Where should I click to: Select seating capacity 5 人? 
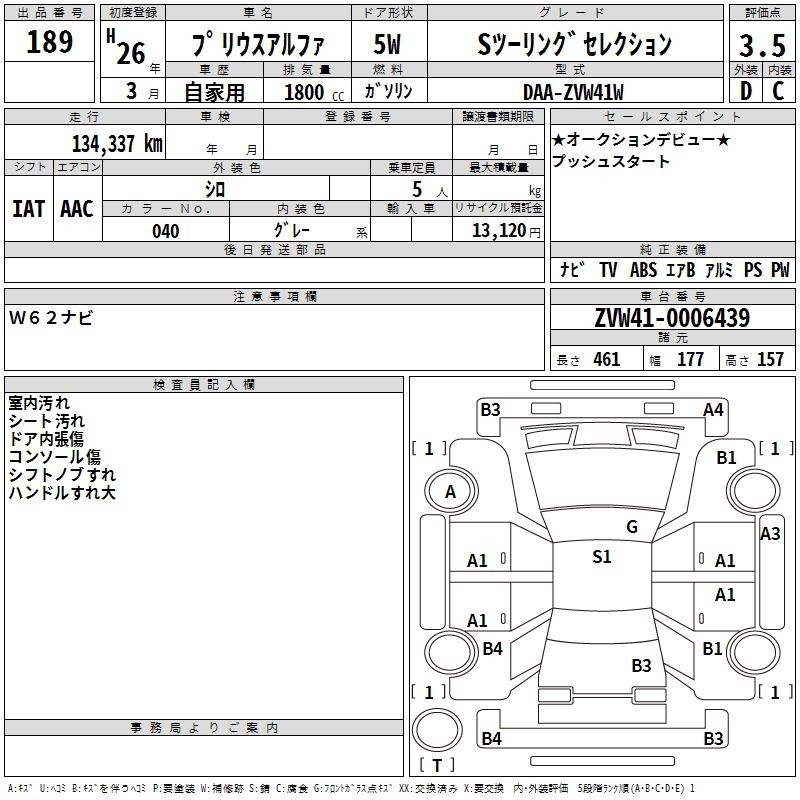pos(430,190)
